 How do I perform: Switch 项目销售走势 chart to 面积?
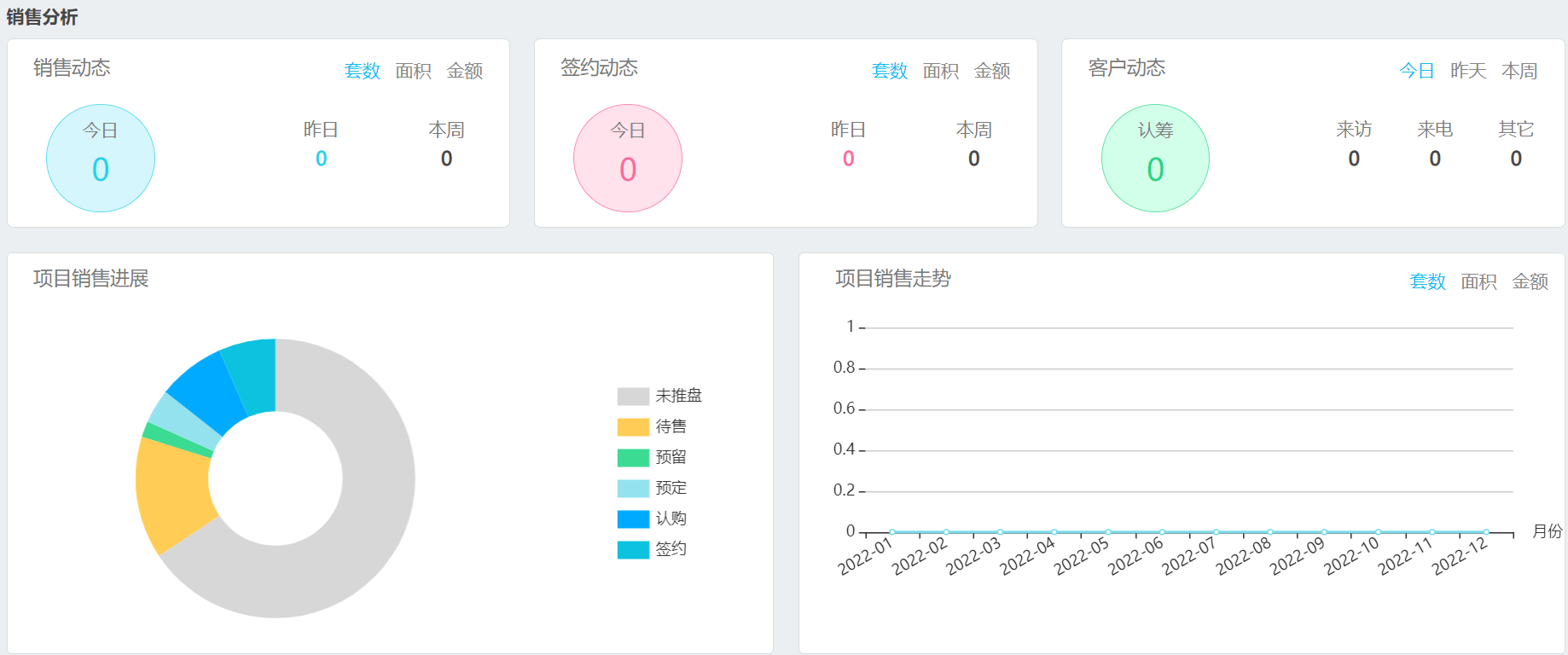[1478, 281]
